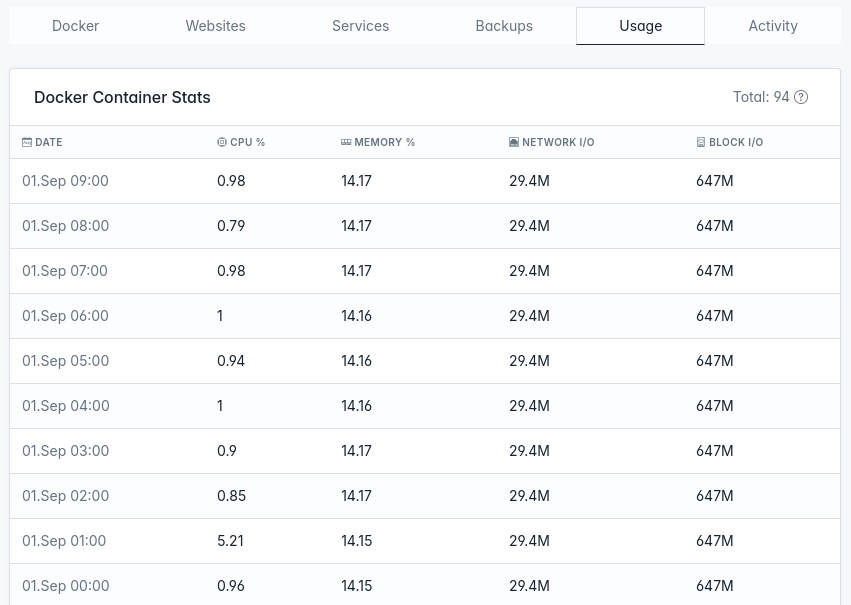The width and height of the screenshot is (851, 605).
Task: Click the Block I/O header icon
Action: [x=701, y=142]
